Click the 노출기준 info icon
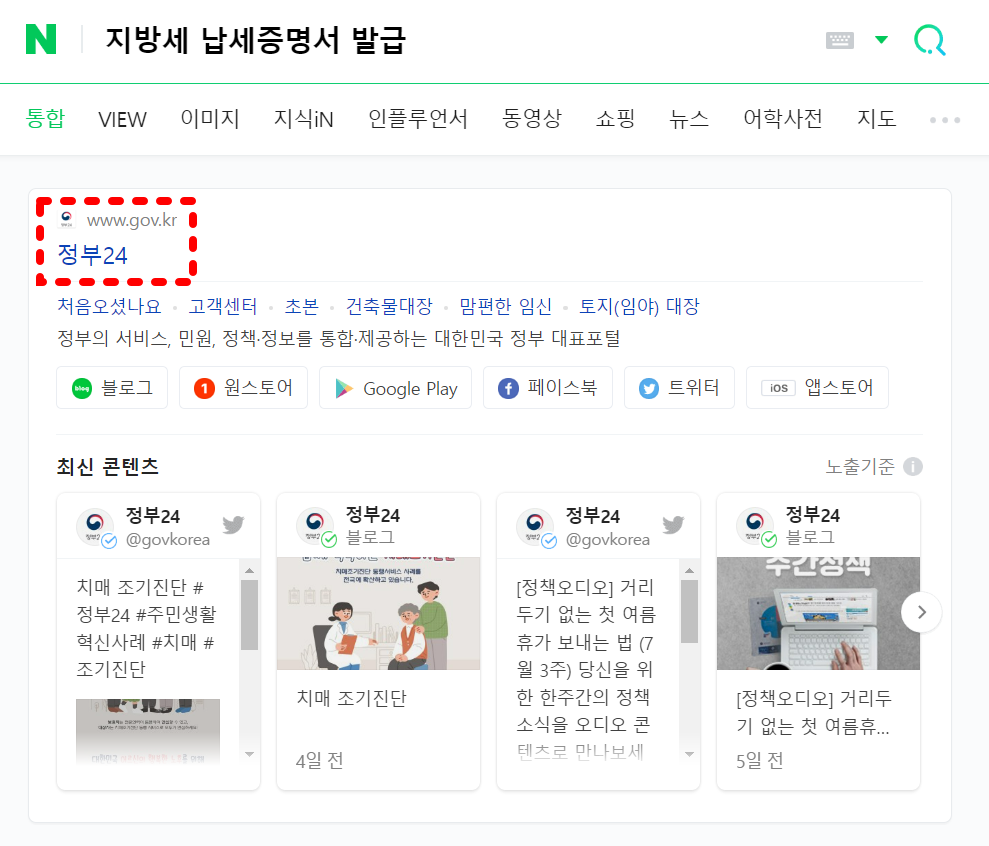The height and width of the screenshot is (846, 989). point(913,466)
